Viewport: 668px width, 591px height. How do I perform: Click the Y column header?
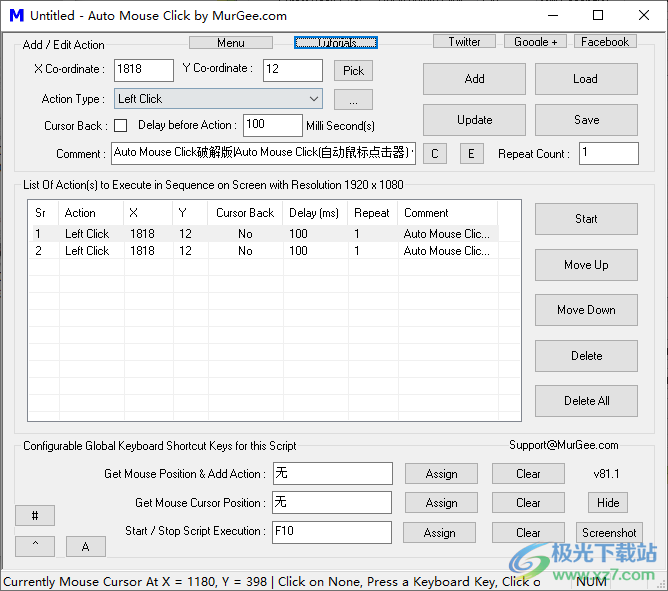[190, 213]
